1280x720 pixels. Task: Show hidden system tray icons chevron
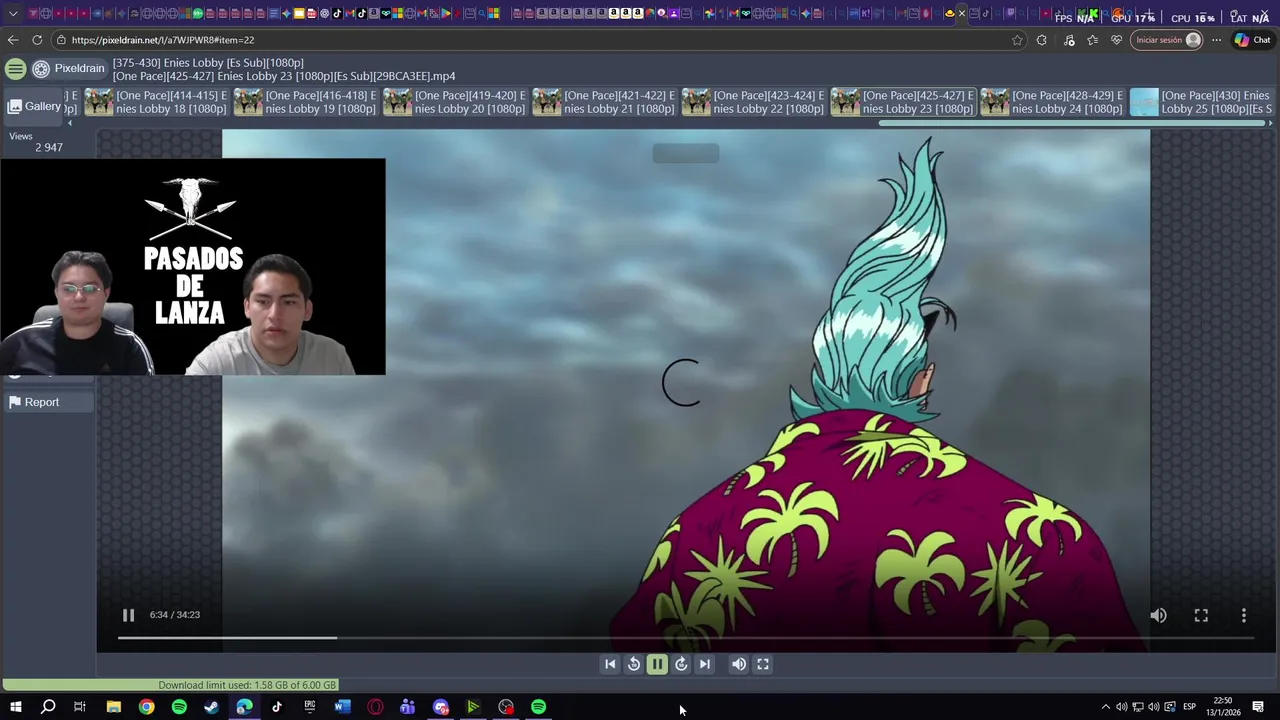[x=1105, y=707]
